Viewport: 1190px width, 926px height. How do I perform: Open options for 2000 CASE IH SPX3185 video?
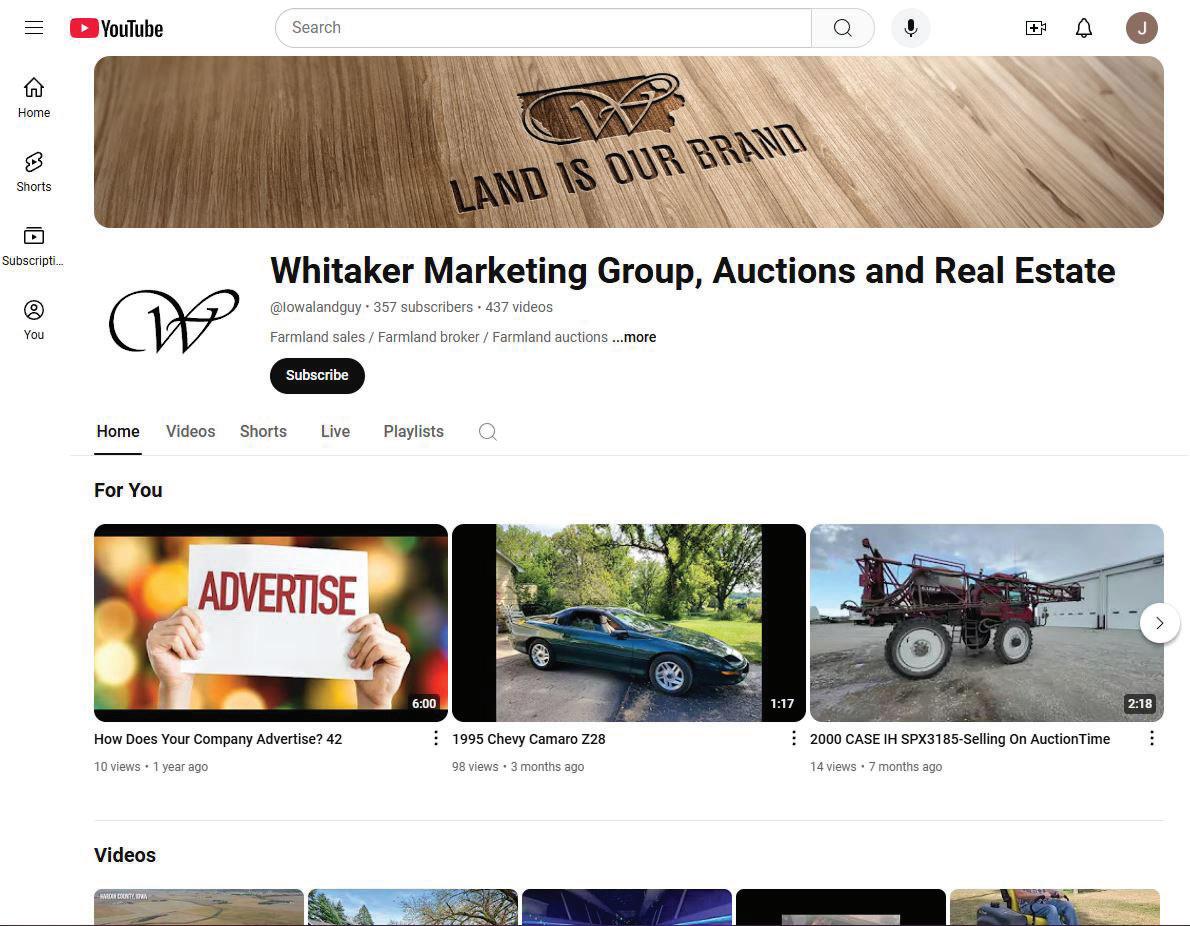[1152, 738]
